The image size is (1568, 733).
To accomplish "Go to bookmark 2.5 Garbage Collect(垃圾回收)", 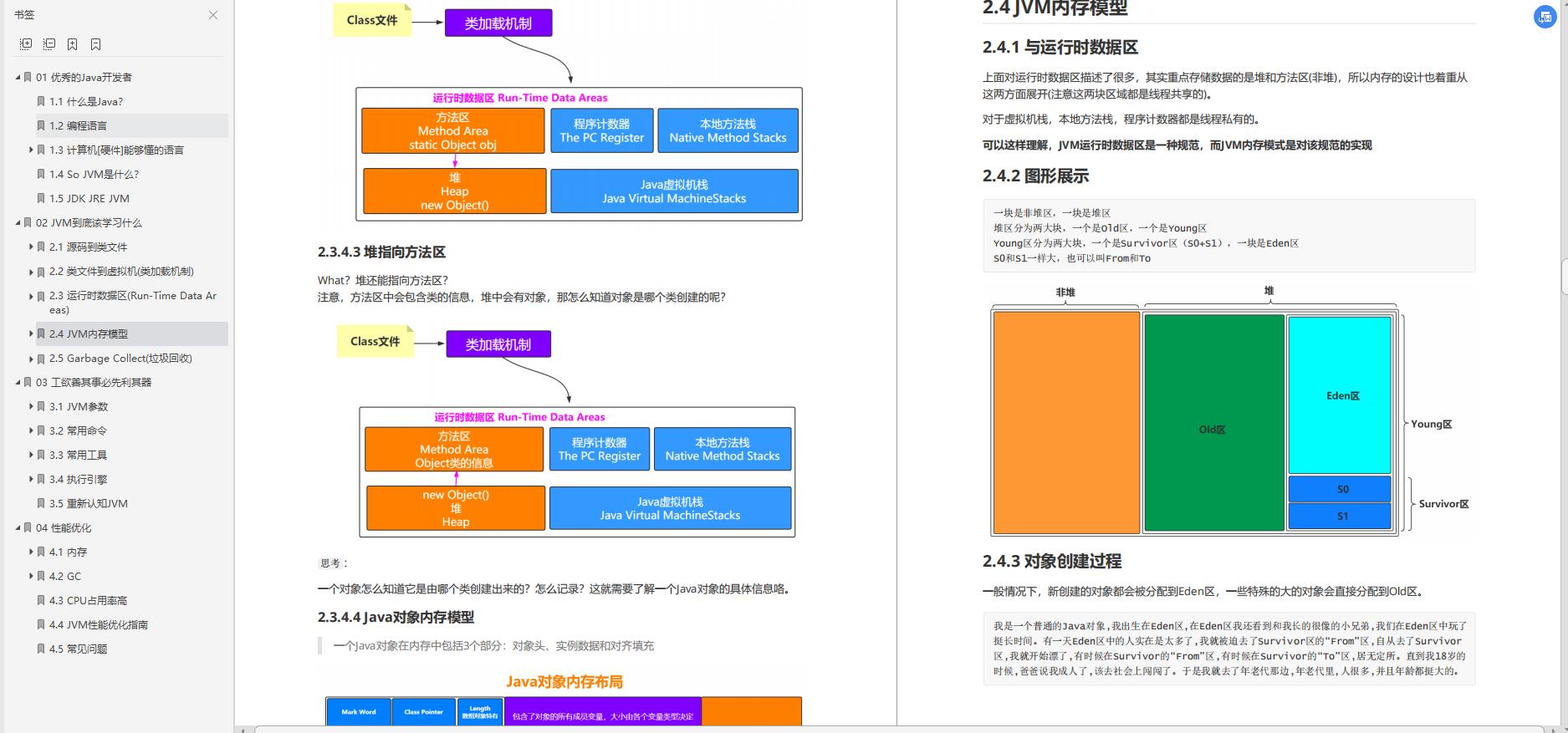I will [120, 358].
